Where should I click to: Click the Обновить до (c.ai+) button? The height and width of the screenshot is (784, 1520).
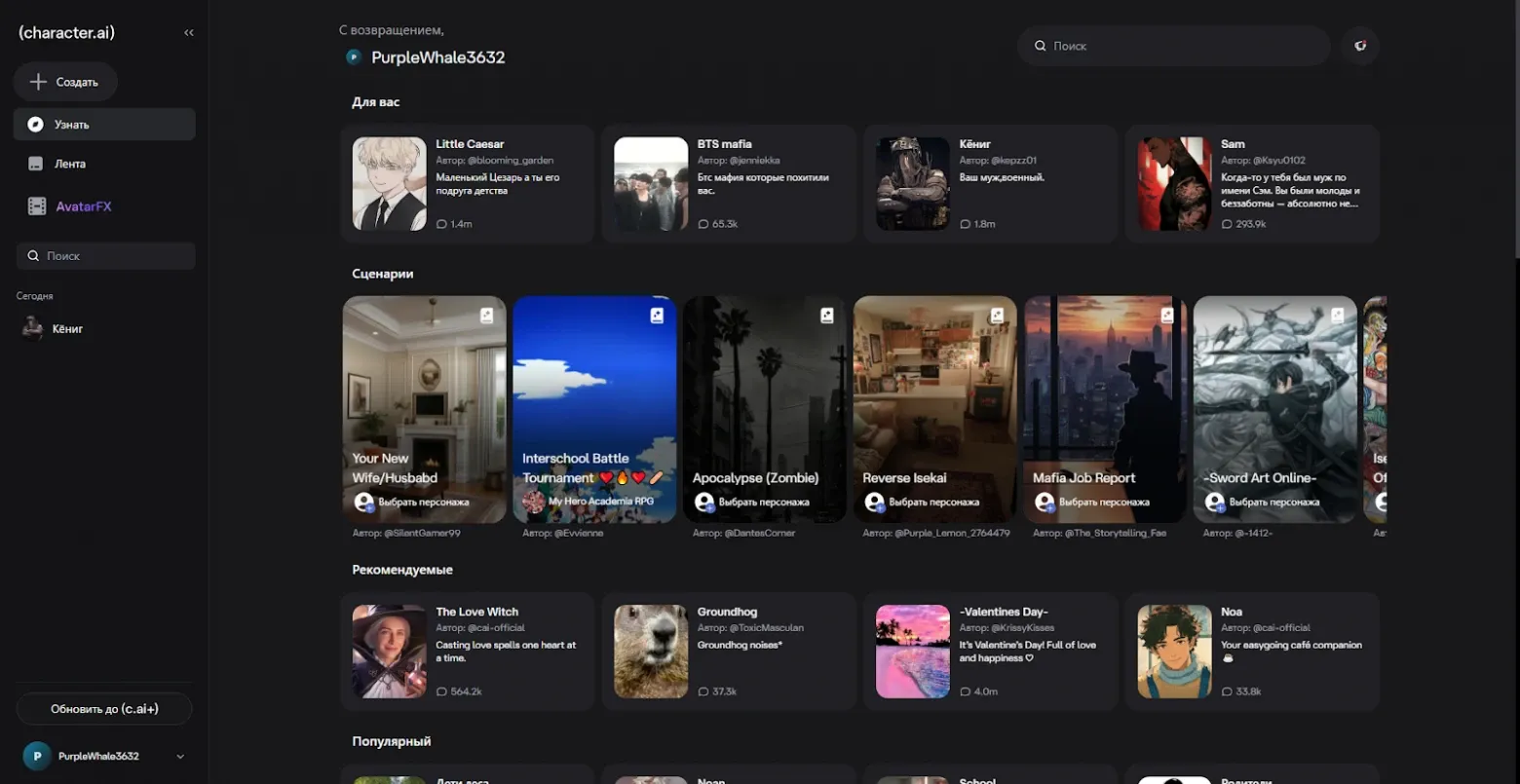(103, 708)
